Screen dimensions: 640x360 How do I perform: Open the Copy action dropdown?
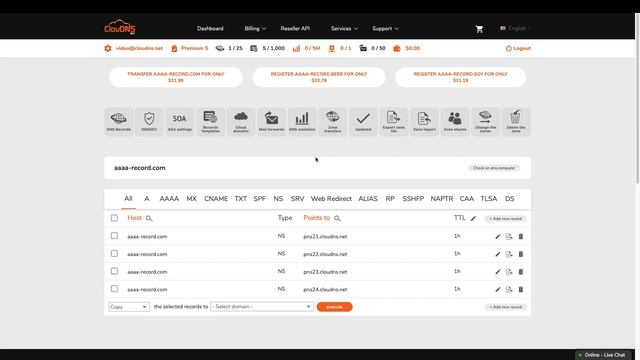pyautogui.click(x=129, y=307)
